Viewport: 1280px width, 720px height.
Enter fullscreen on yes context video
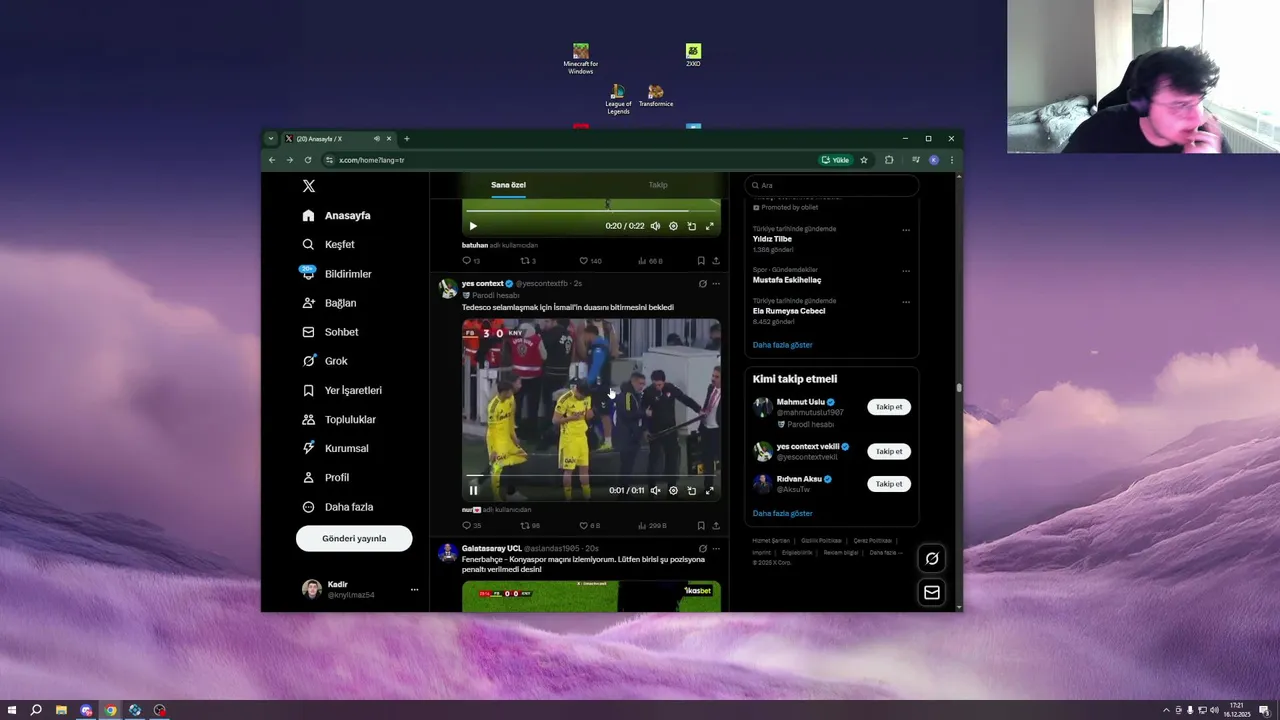(710, 490)
